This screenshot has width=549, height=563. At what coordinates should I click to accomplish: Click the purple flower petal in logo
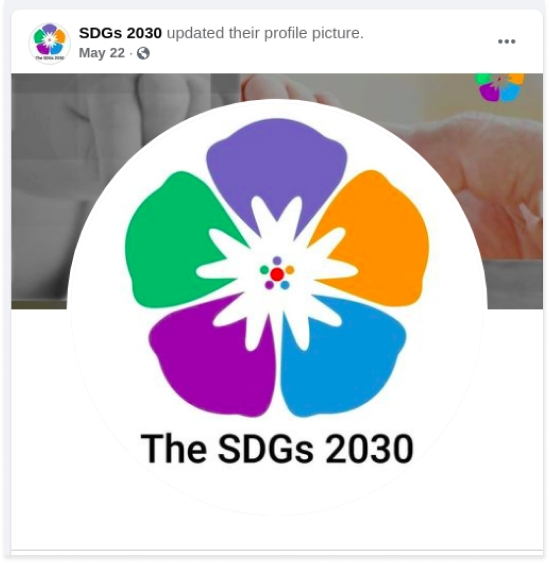tap(276, 162)
